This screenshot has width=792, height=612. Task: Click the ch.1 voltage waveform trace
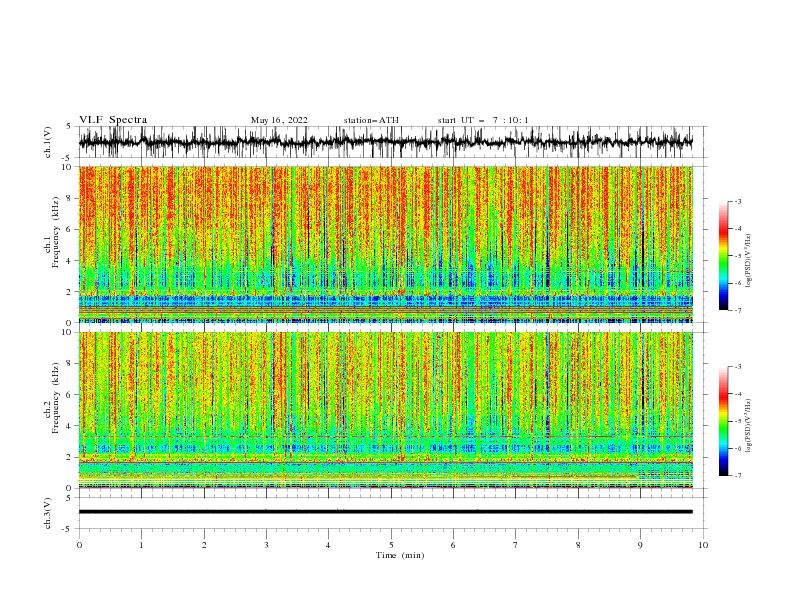(385, 142)
